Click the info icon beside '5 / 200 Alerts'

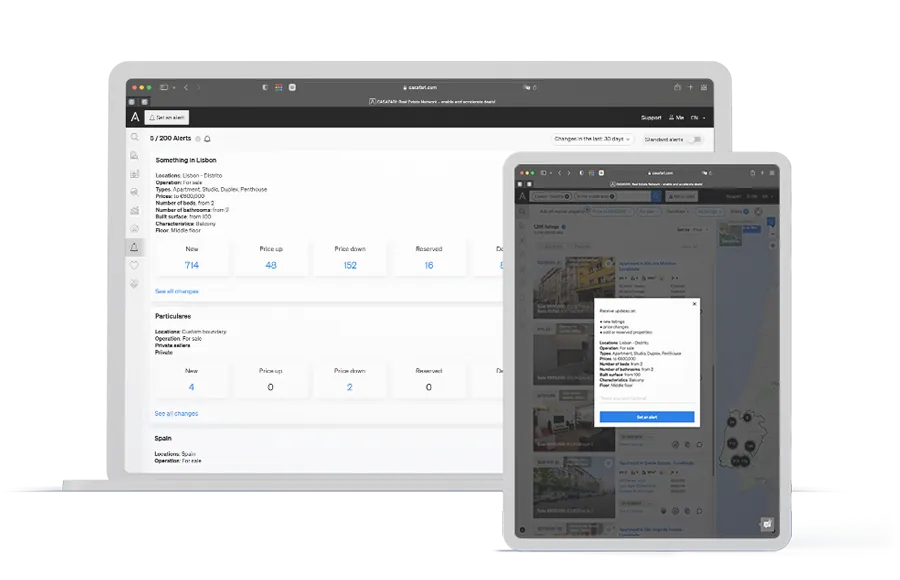(x=198, y=139)
